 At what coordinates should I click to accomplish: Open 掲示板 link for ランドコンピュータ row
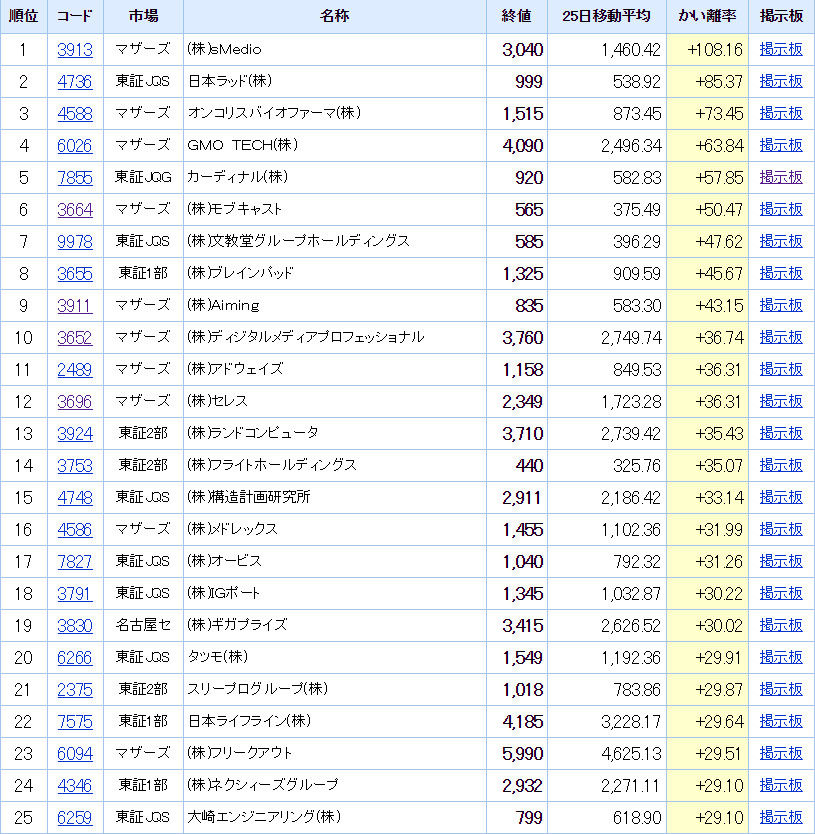[781, 433]
